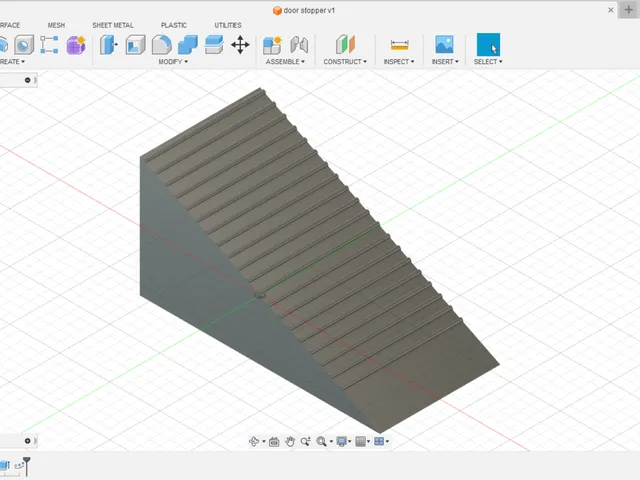Expand the comments panel plus button

[x=27, y=441]
